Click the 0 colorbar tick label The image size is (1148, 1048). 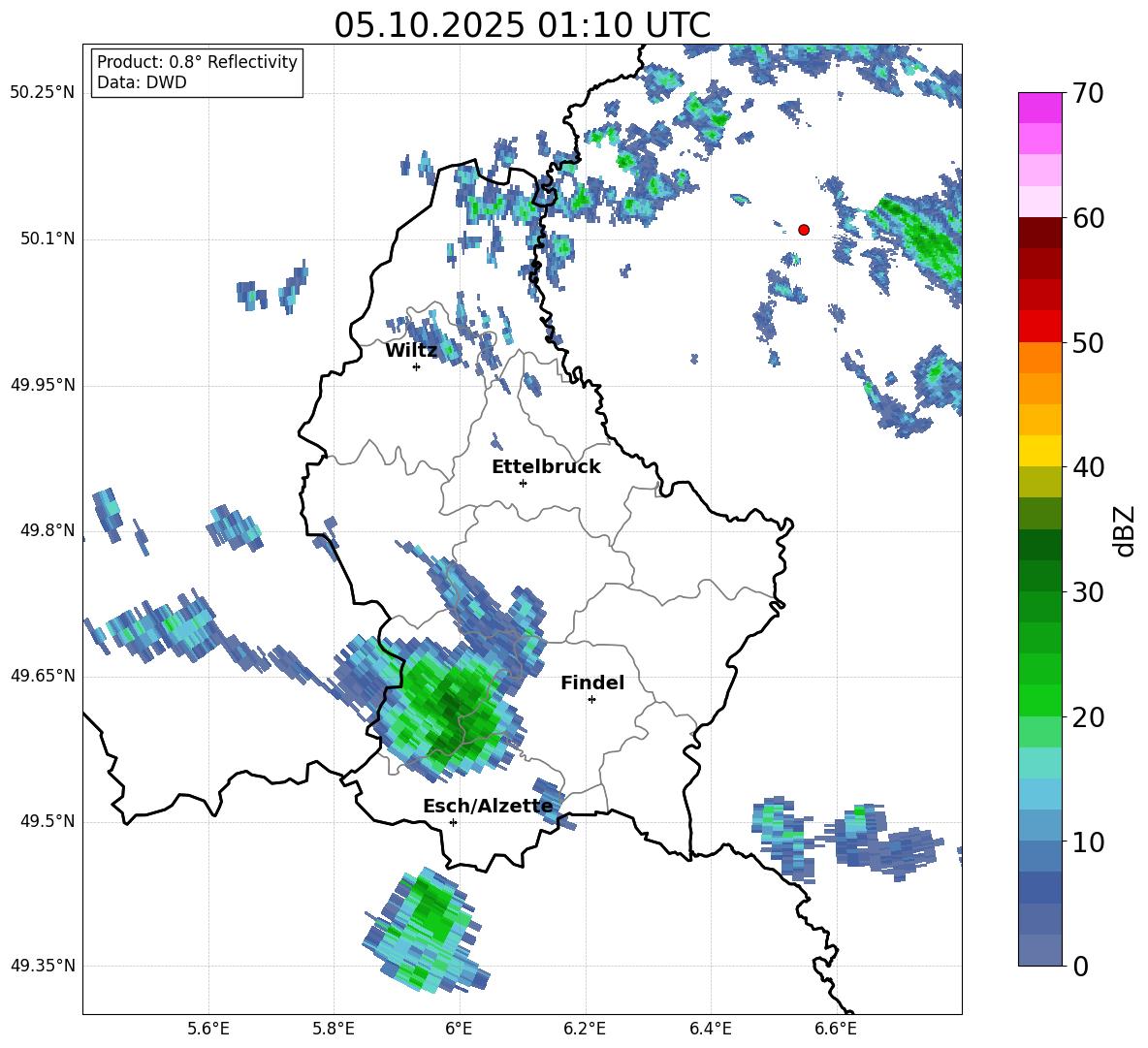click(1081, 967)
